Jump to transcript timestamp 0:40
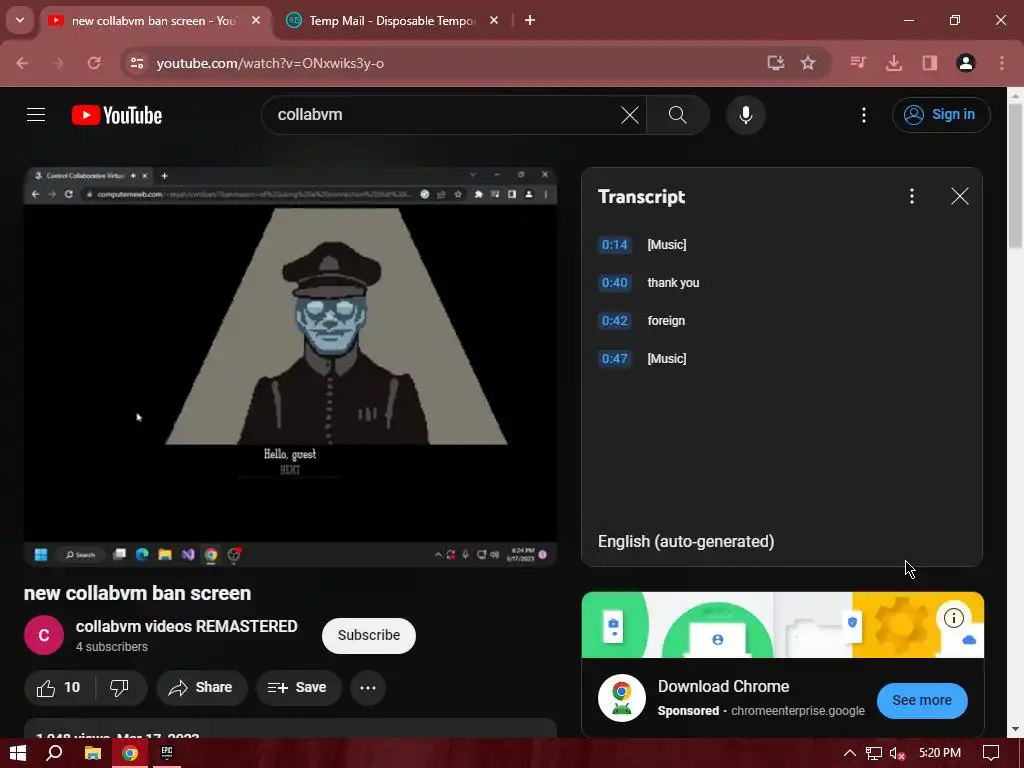1024x768 pixels. (614, 282)
